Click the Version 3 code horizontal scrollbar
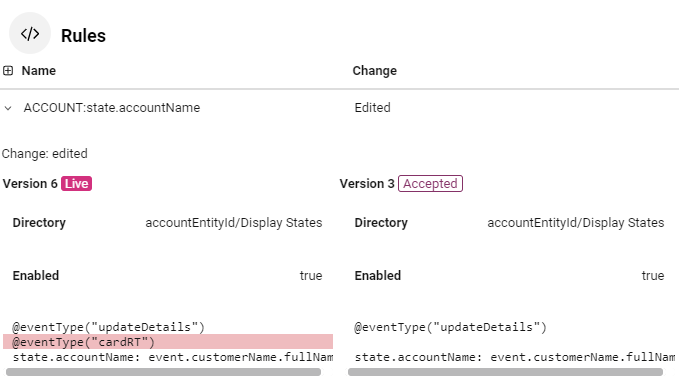This screenshot has width=679, height=384. [505, 372]
